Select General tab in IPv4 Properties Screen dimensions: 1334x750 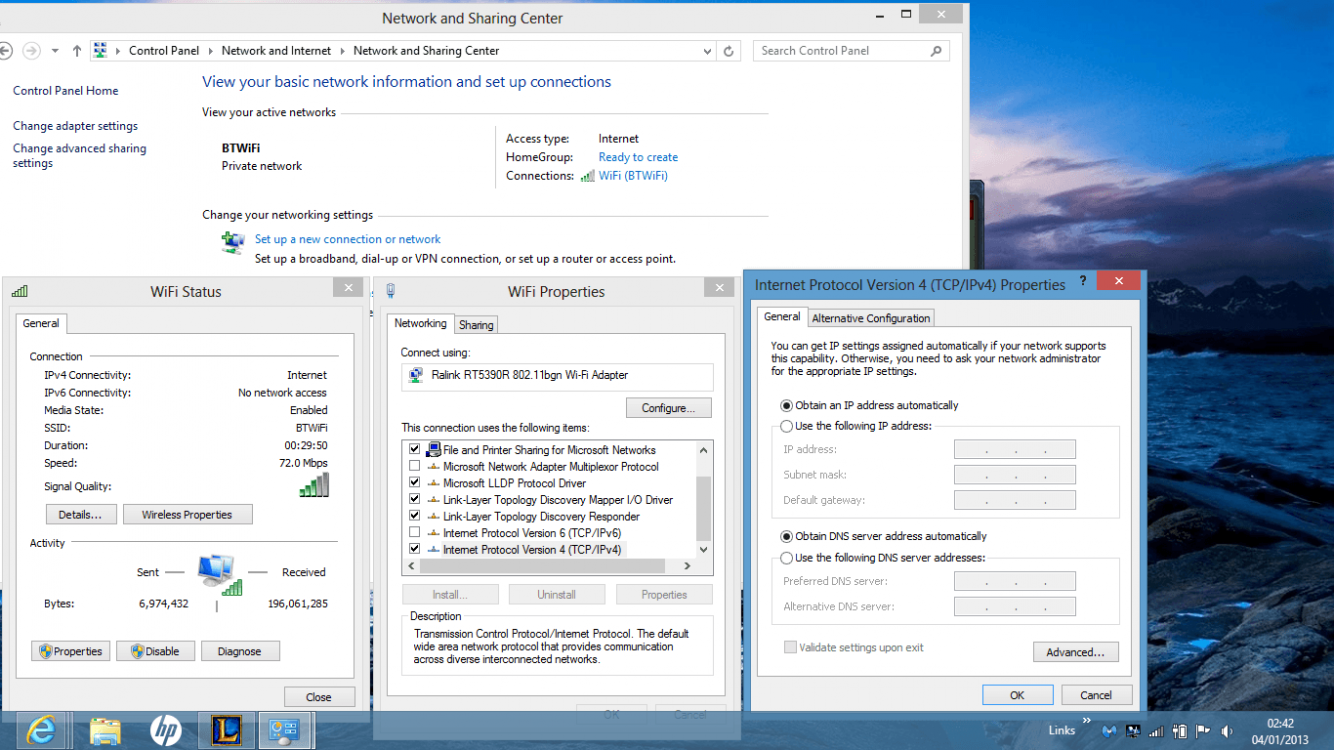point(782,317)
